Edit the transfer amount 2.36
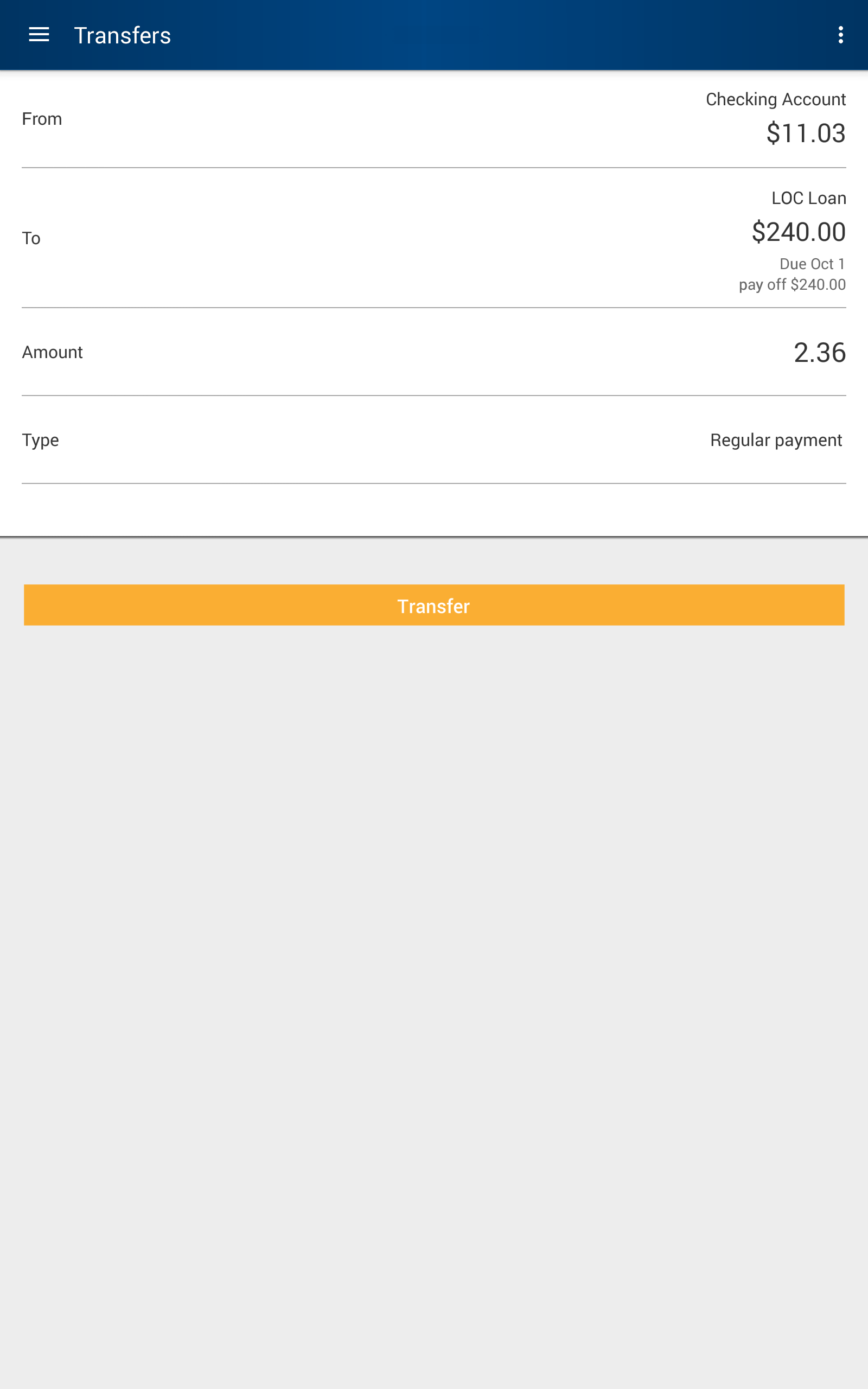 [819, 353]
